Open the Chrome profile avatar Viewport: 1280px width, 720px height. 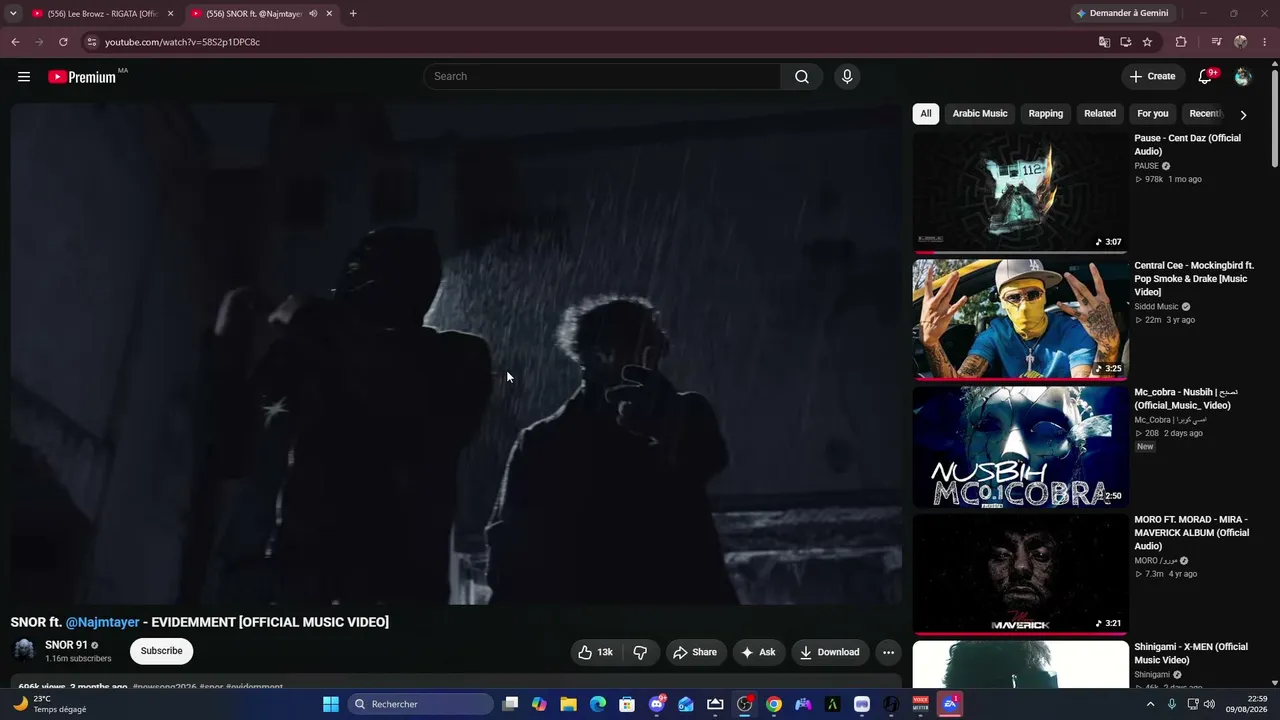tap(1241, 42)
